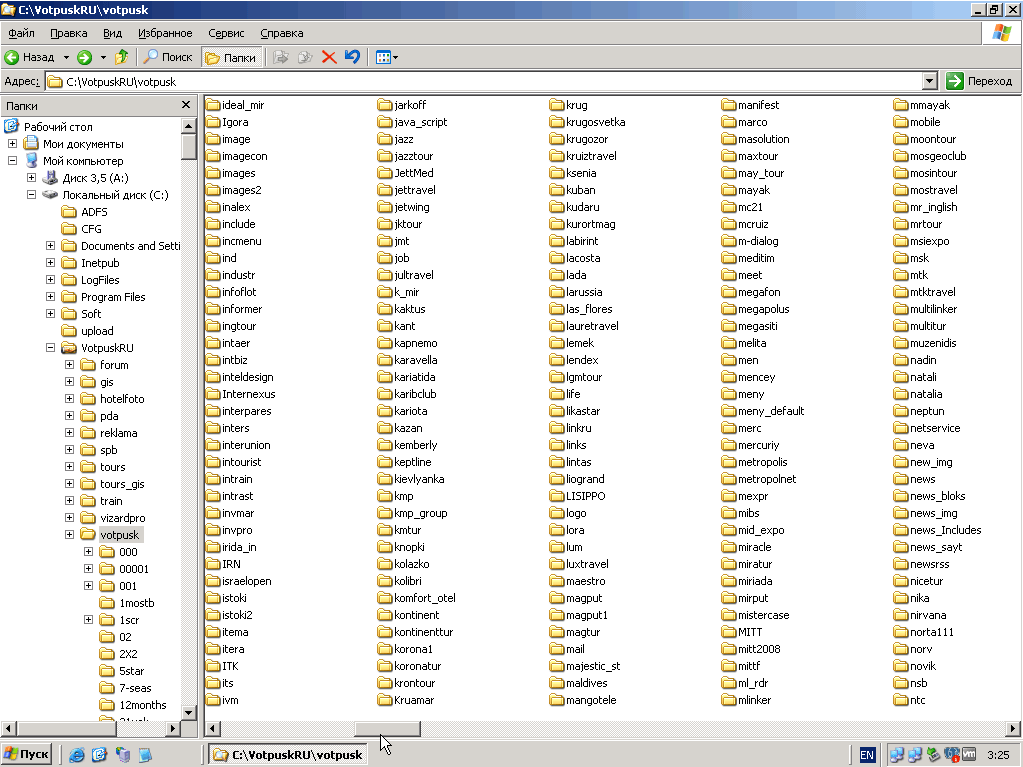
Task: Open the Views icon dropdown
Action: coord(387,57)
